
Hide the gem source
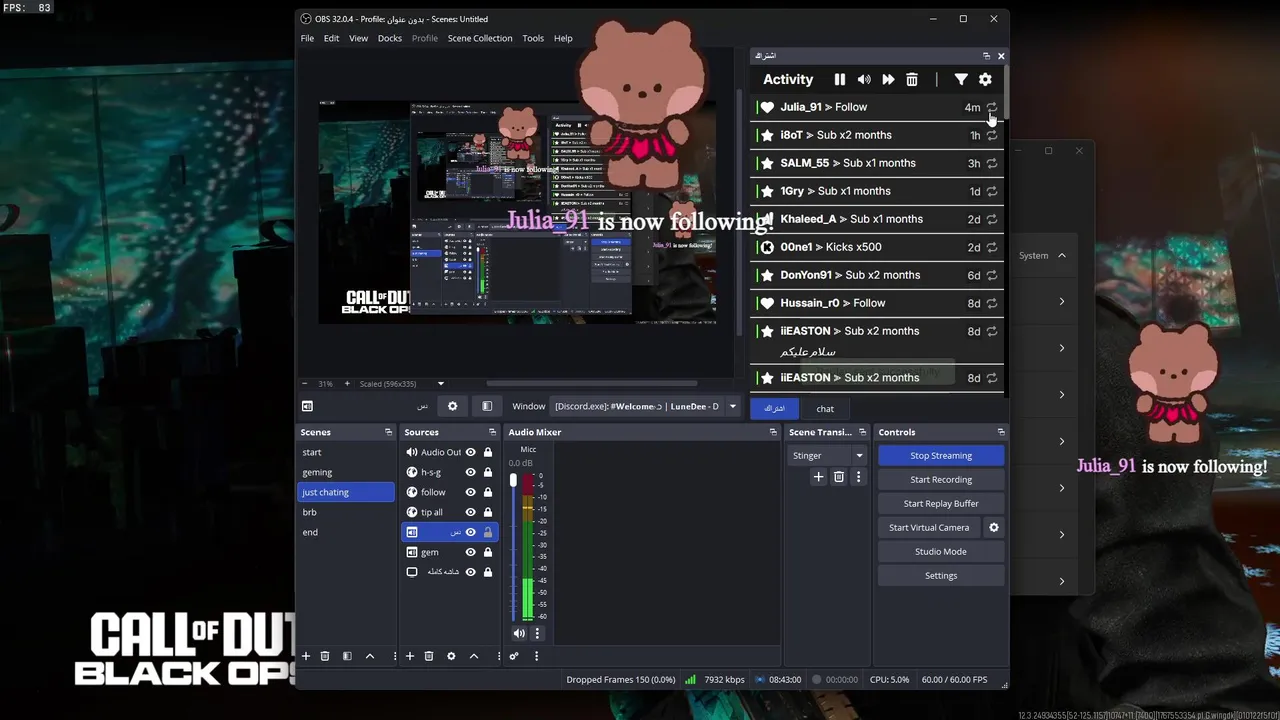pos(470,552)
